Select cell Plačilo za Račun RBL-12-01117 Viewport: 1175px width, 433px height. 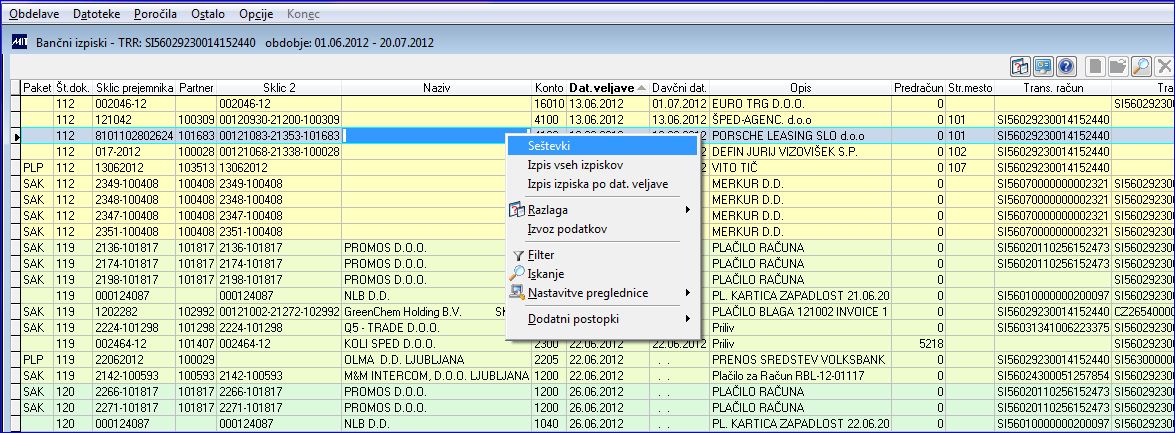[x=800, y=375]
